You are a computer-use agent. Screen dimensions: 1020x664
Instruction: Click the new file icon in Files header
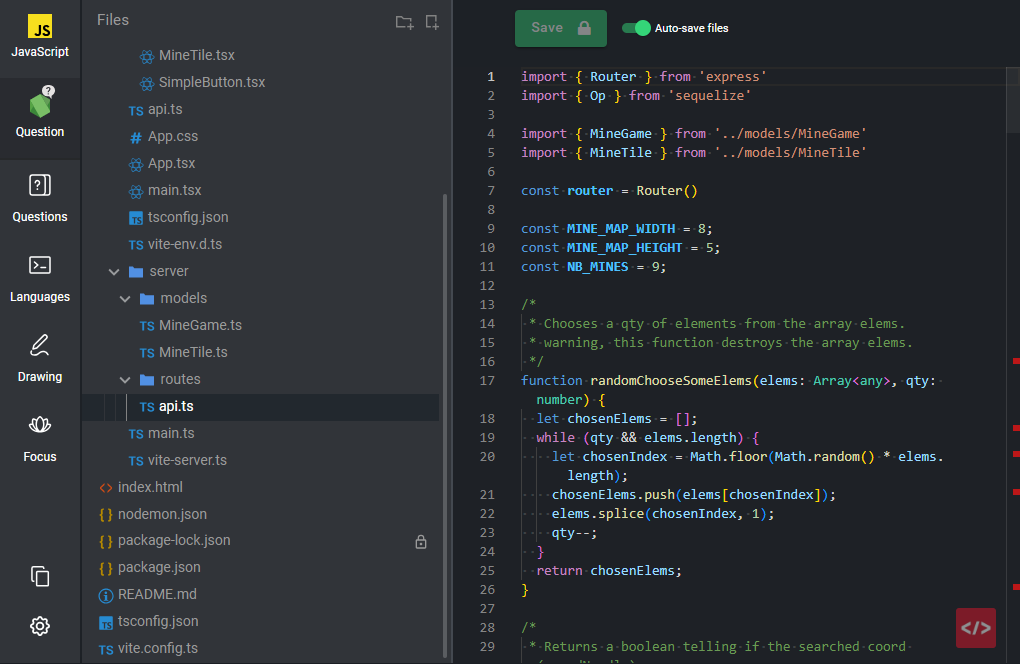coord(432,22)
